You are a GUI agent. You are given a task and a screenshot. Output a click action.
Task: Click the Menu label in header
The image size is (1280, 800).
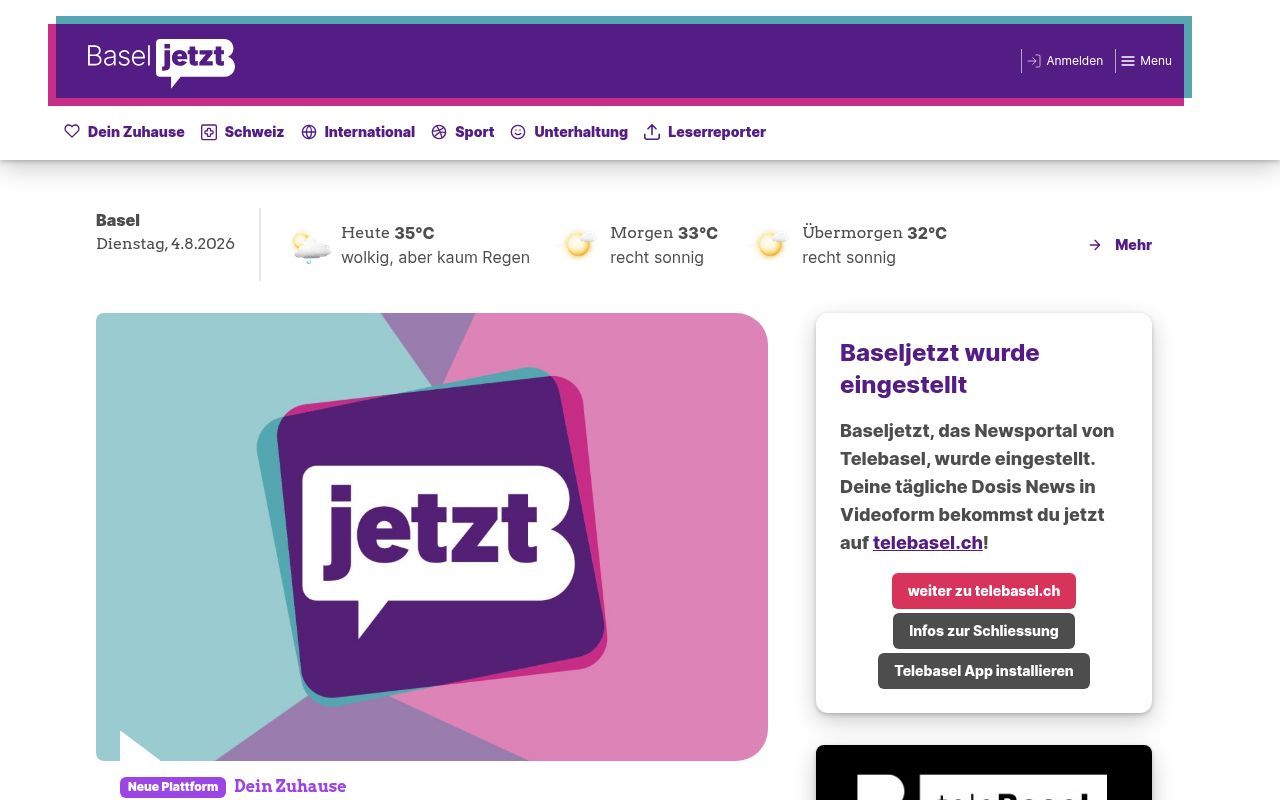click(1156, 61)
